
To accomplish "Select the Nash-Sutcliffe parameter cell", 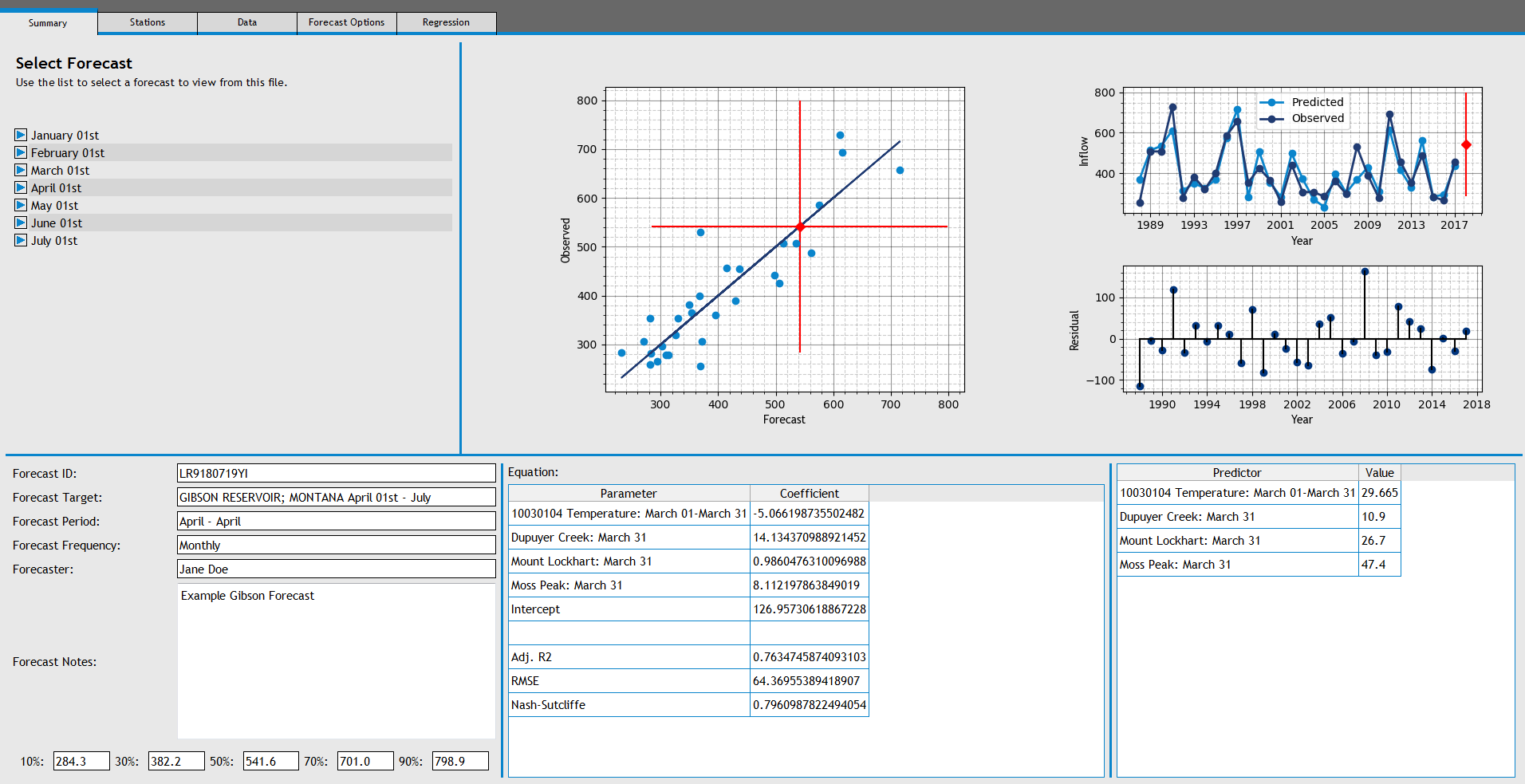I will pyautogui.click(x=629, y=705).
